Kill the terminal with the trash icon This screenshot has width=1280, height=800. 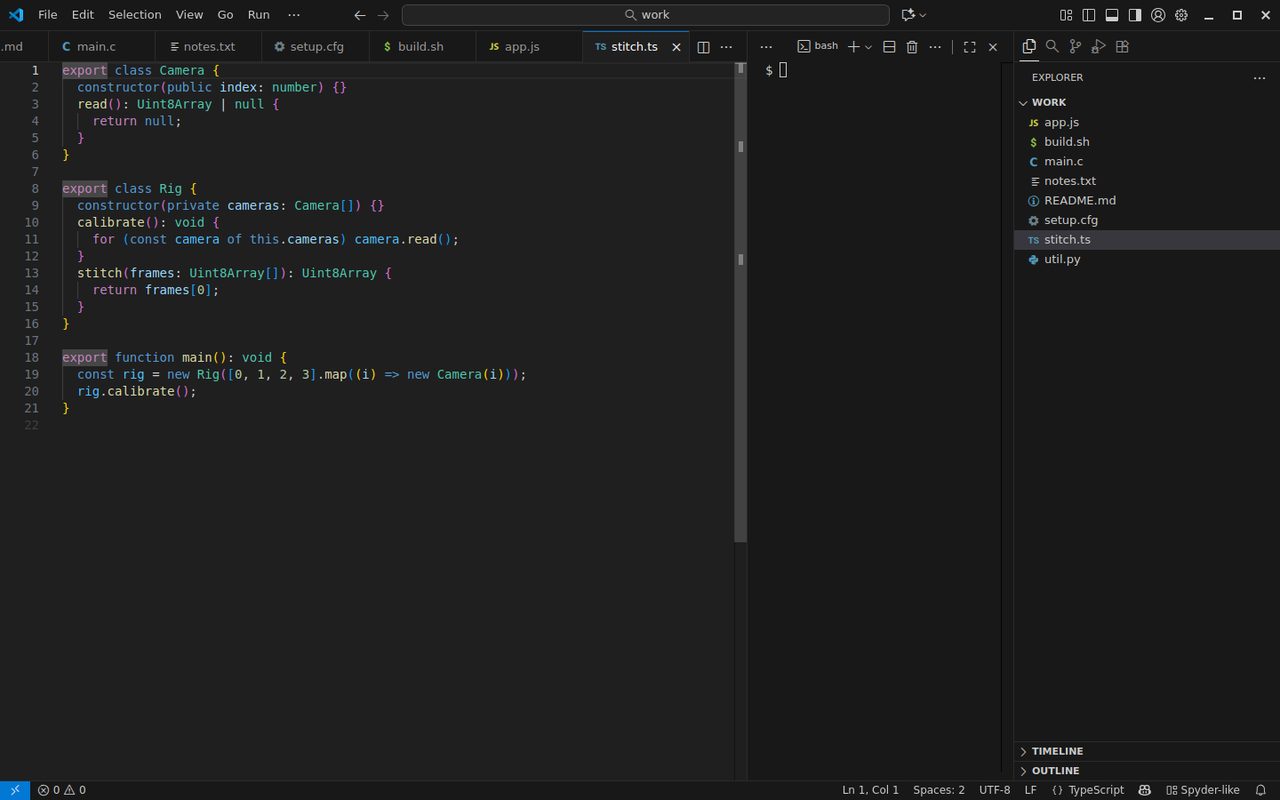pyautogui.click(x=912, y=47)
